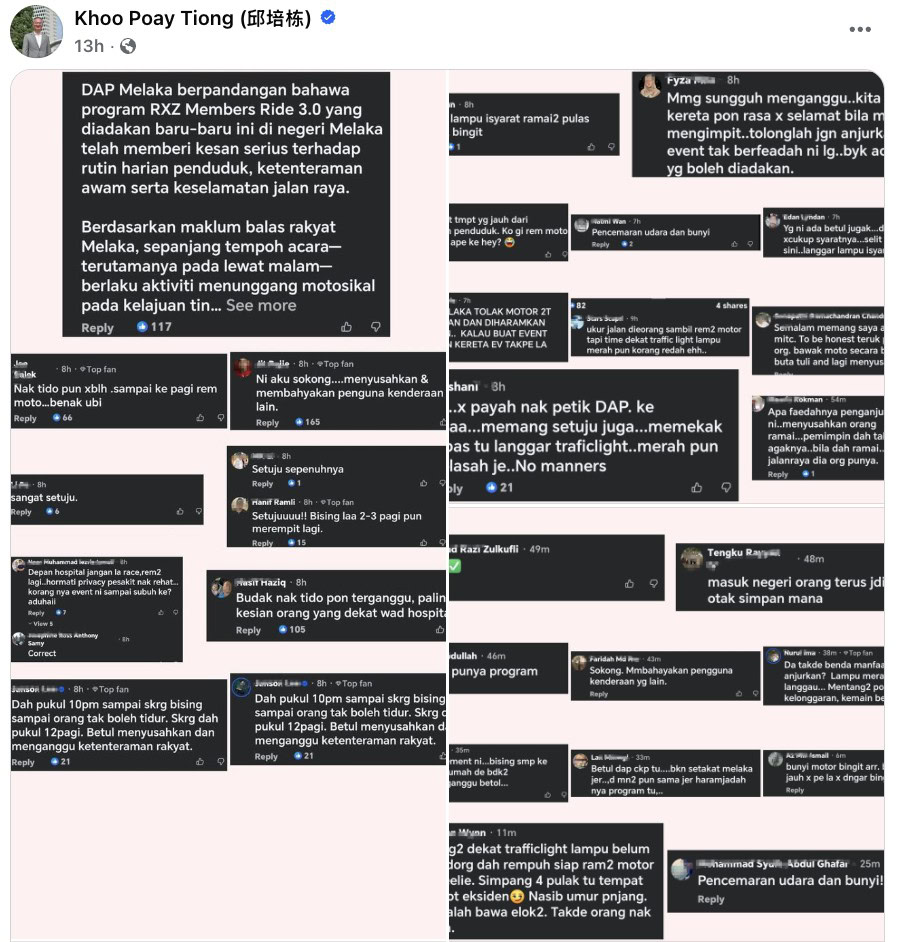Click Khoo Poay Tiong's profile picture
The image size is (898, 942).
tap(36, 31)
